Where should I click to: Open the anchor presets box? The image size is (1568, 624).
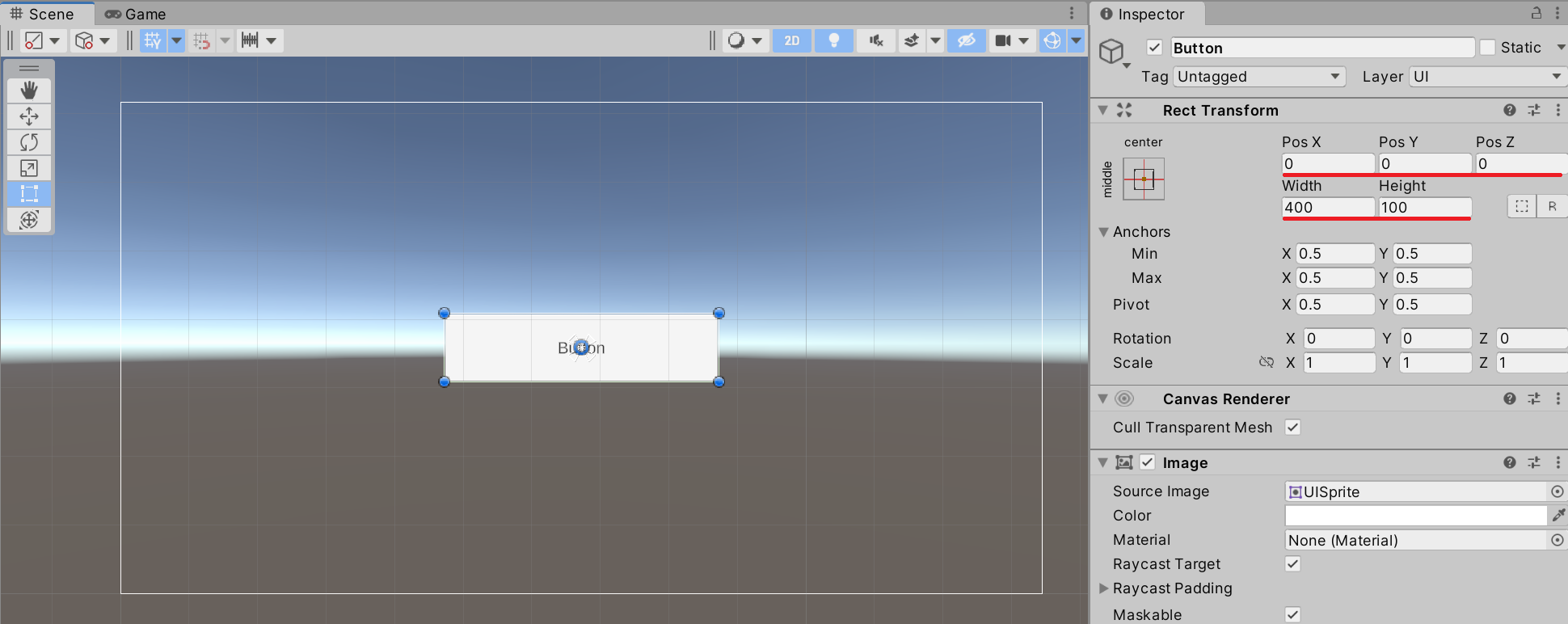click(x=1144, y=179)
